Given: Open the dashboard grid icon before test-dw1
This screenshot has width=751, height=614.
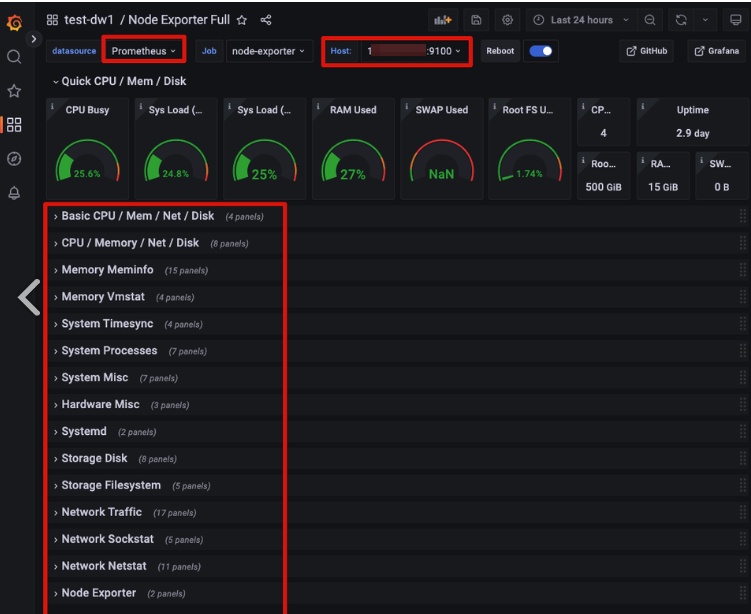Looking at the screenshot, I should [x=52, y=20].
